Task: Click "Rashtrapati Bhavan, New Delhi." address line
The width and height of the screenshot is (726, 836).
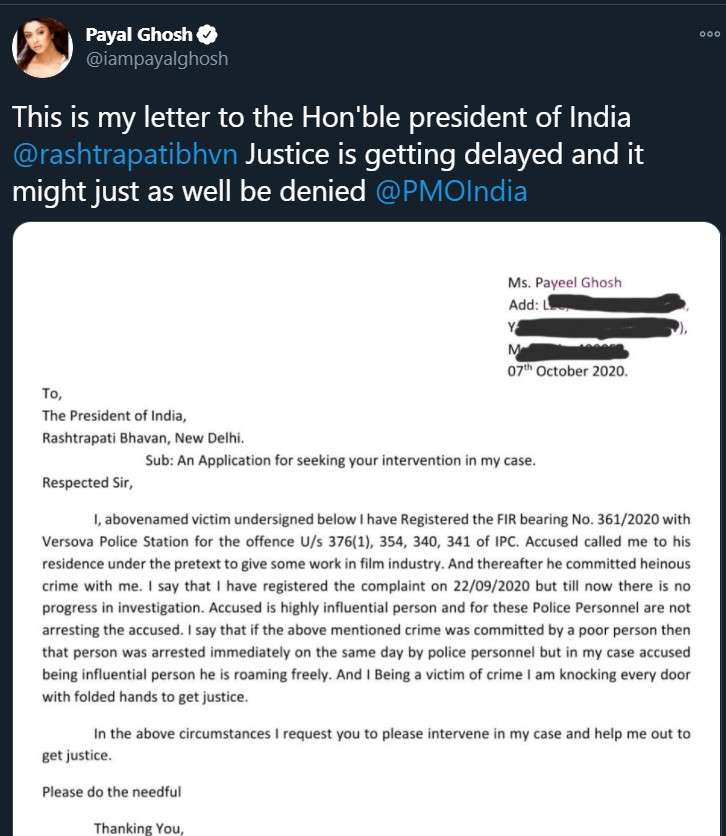Action: click(143, 438)
